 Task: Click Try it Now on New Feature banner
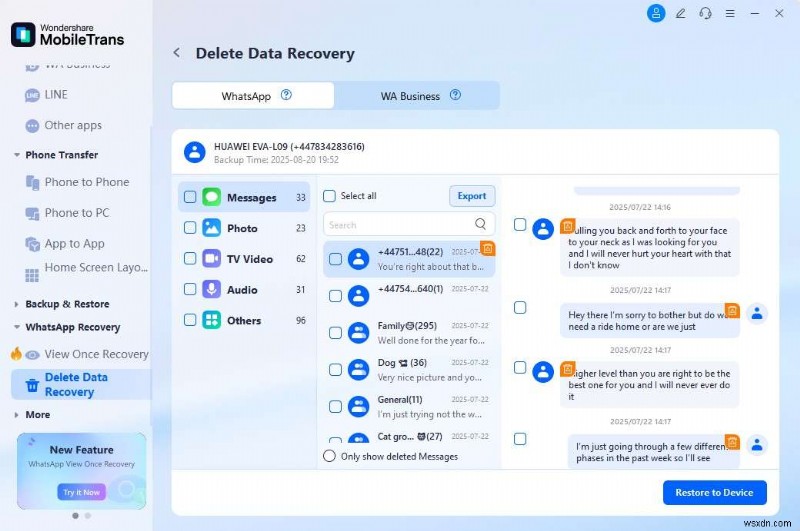click(x=82, y=492)
